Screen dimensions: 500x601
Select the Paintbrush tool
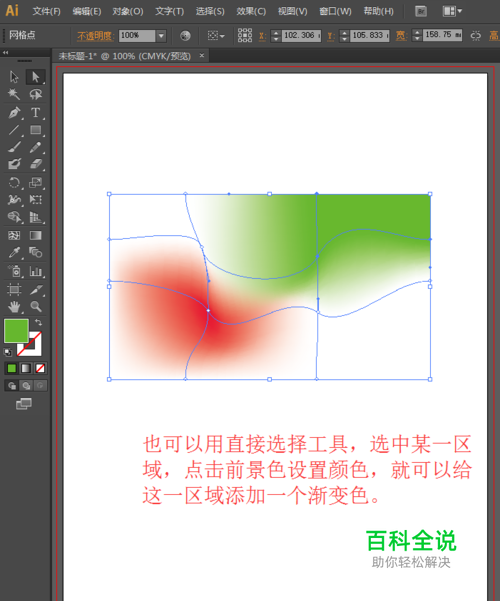pos(14,147)
